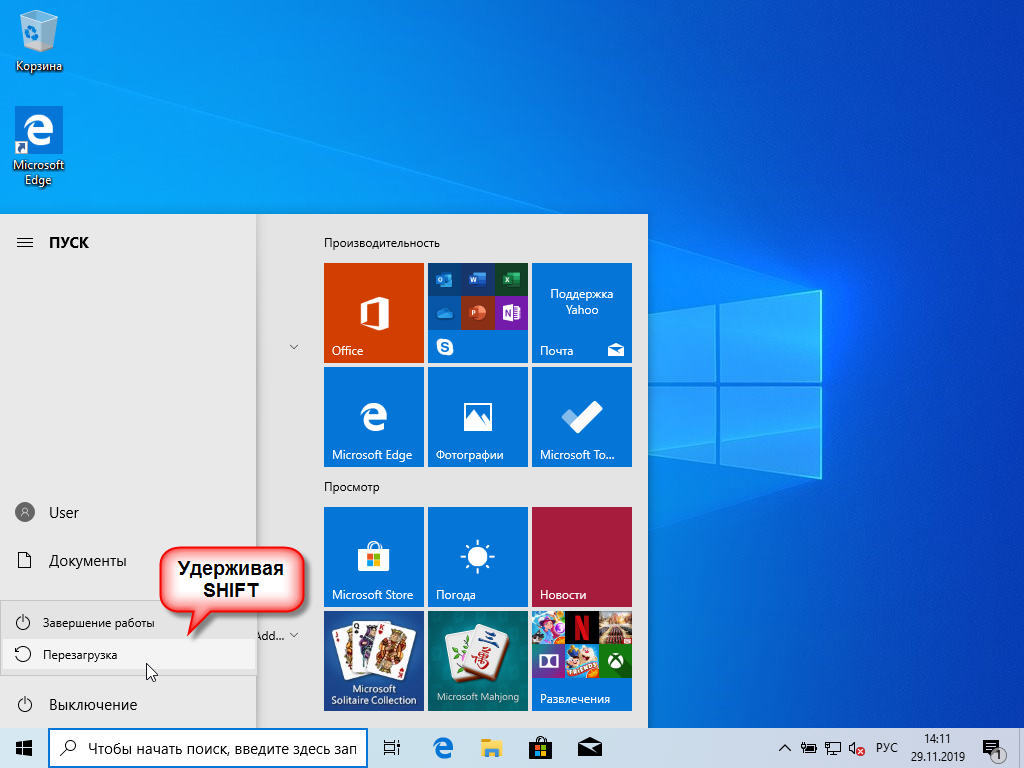This screenshot has width=1024, height=768.
Task: Open OneDrive icon in the Office apps folder tile
Action: pyautogui.click(x=445, y=313)
